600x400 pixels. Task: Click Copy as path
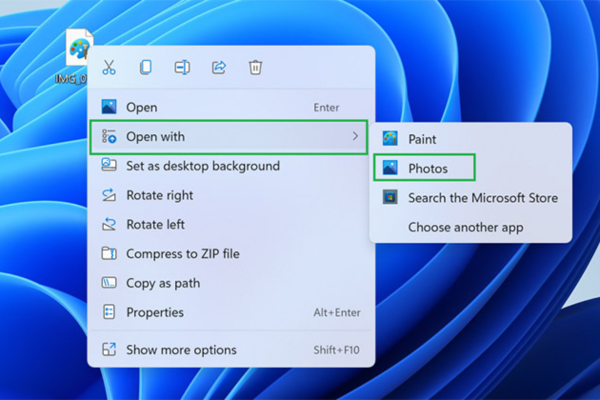click(x=231, y=283)
